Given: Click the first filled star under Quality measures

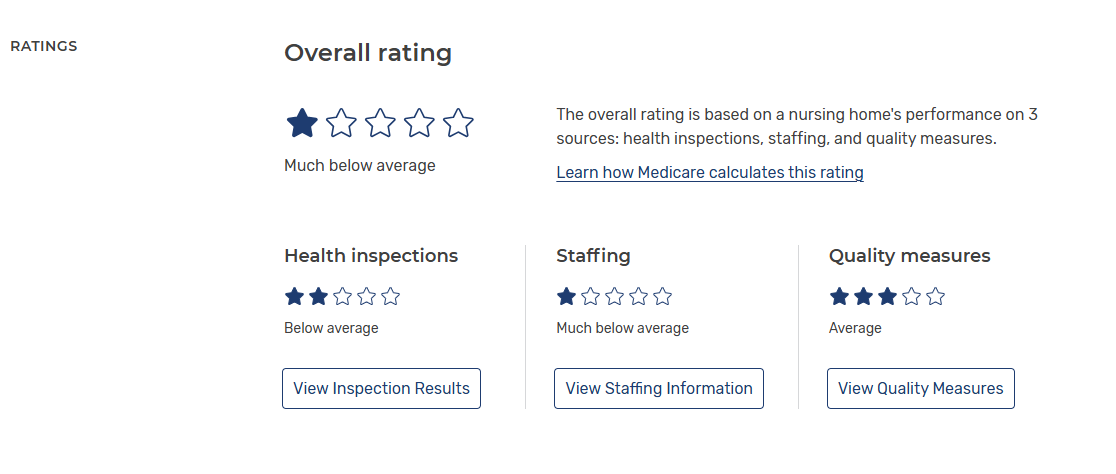Looking at the screenshot, I should click(839, 296).
